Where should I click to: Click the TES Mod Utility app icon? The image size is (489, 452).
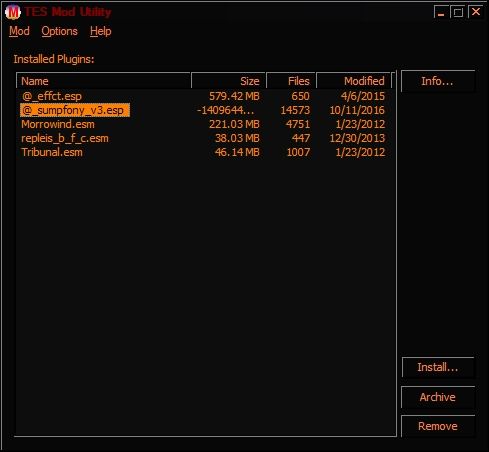click(13, 12)
